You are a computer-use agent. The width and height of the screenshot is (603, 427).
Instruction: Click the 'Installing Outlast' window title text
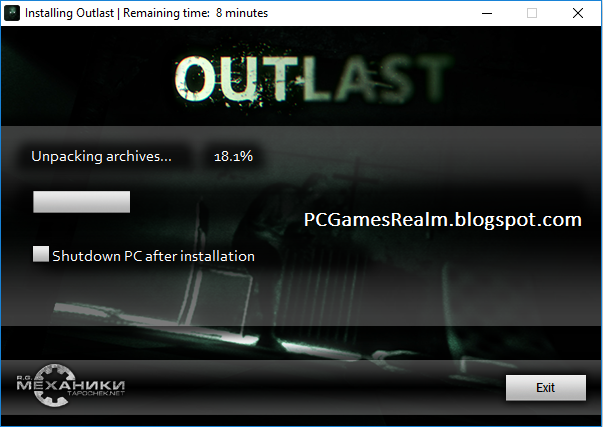(70, 13)
